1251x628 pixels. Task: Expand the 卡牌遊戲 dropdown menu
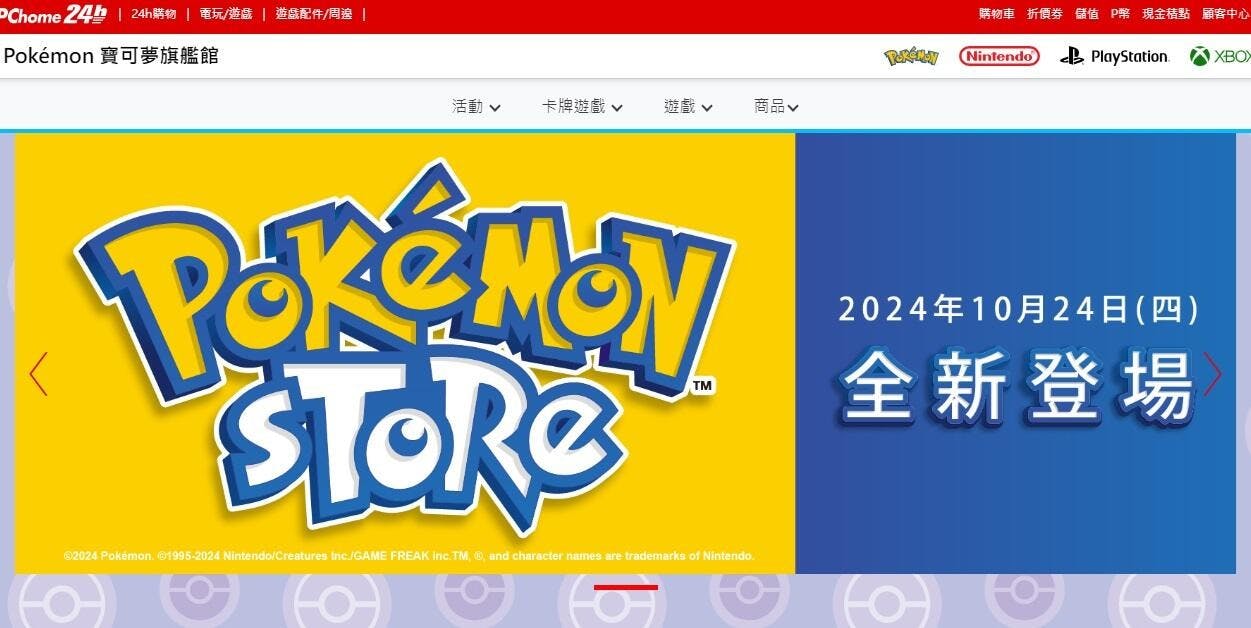[x=582, y=106]
